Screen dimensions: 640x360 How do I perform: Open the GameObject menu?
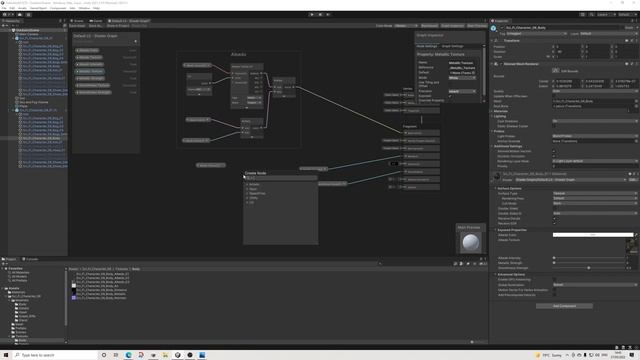coord(38,8)
